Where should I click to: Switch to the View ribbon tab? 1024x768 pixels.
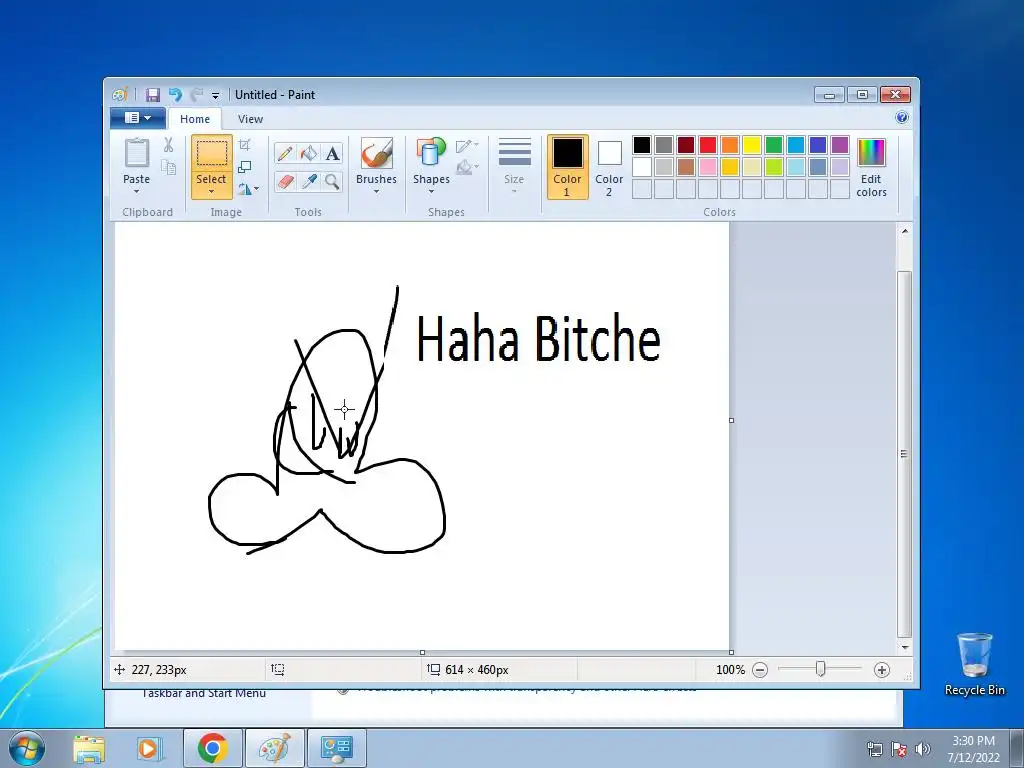(250, 119)
